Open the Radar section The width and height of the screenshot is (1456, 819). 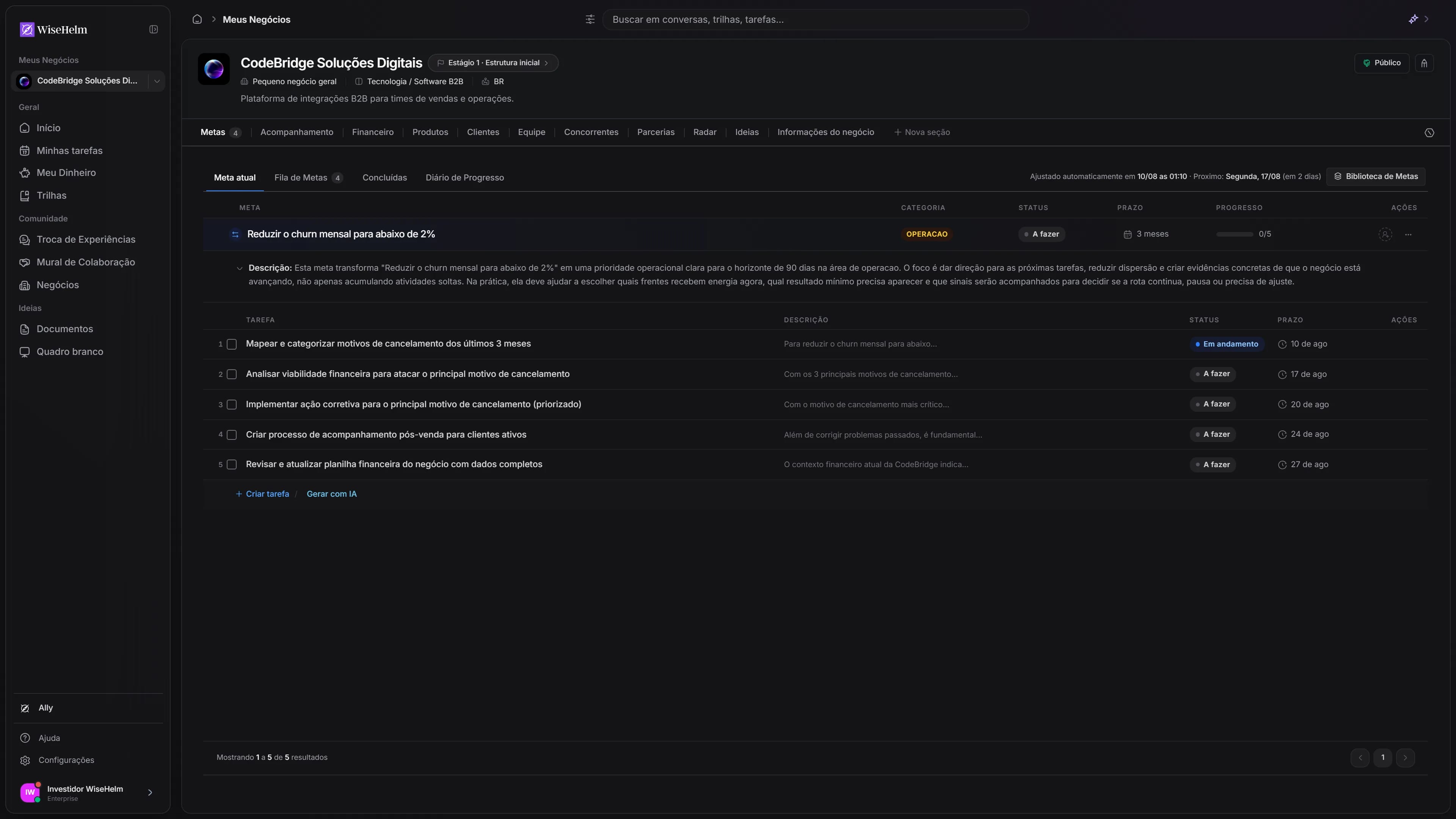tap(705, 132)
